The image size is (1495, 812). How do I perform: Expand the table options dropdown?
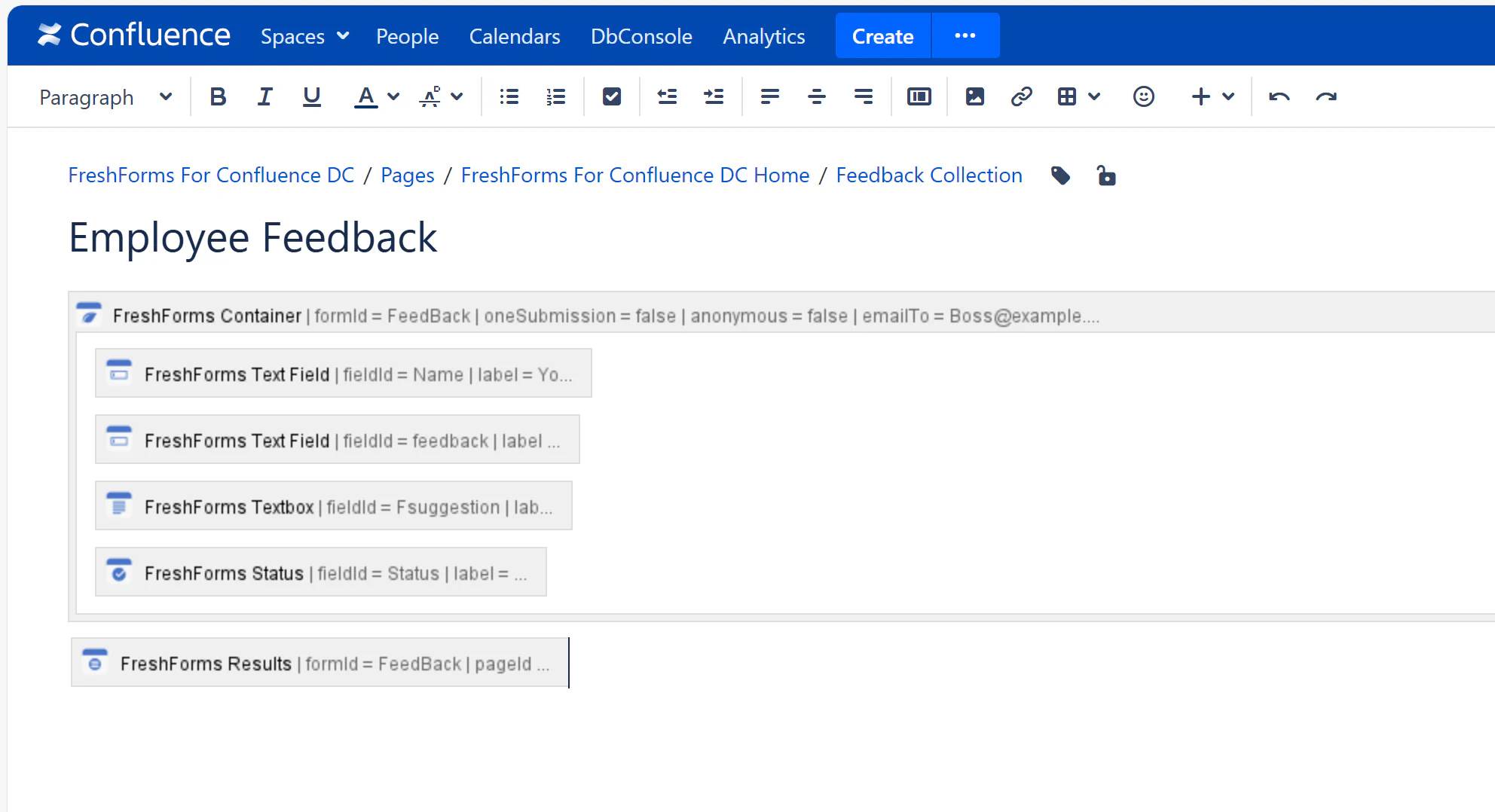coord(1094,97)
